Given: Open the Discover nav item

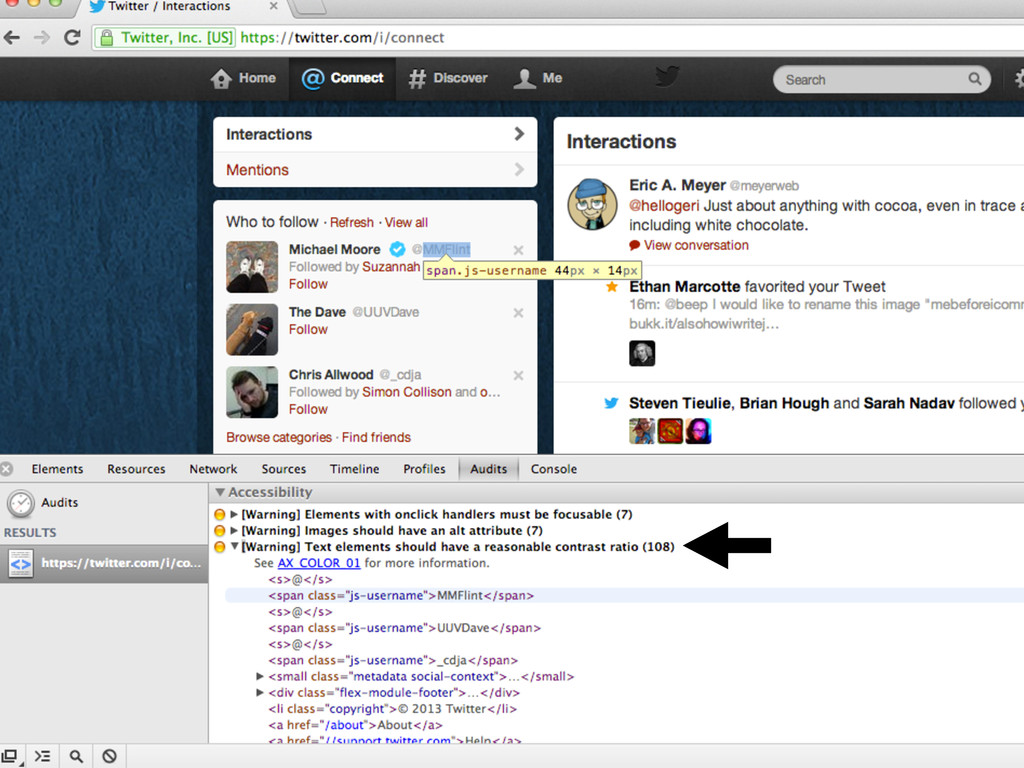Looking at the screenshot, I should [x=448, y=78].
